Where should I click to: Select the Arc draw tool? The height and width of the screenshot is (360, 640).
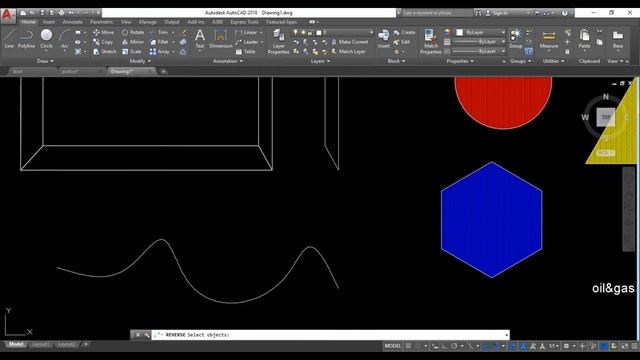(x=64, y=39)
